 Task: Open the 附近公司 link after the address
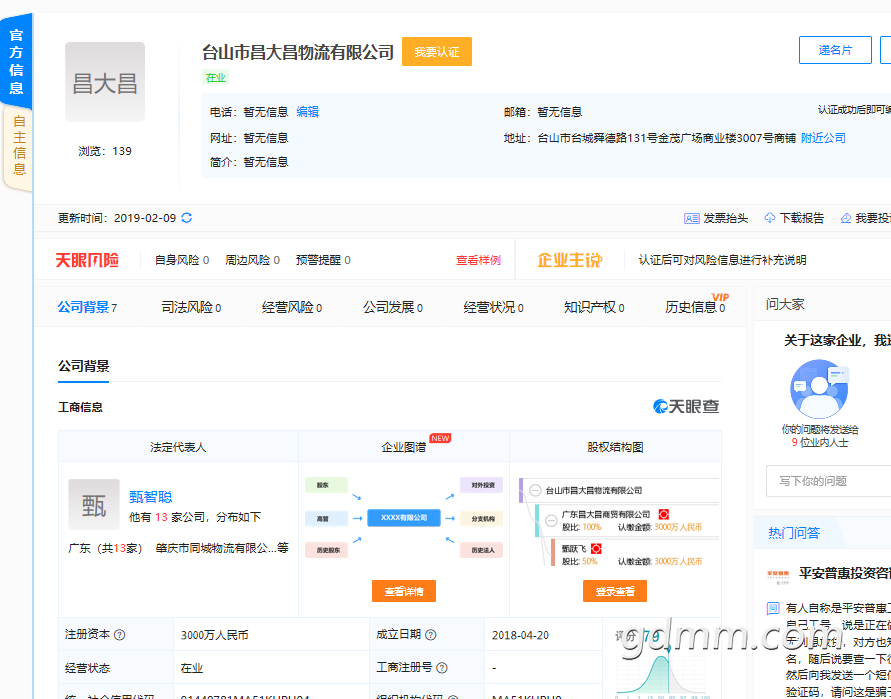823,138
